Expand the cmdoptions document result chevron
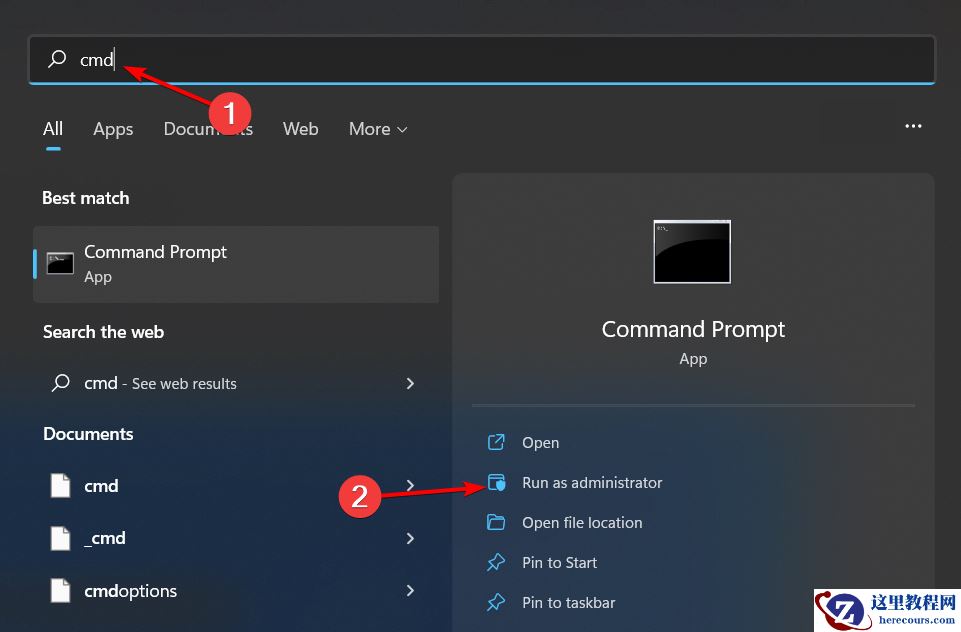961x632 pixels. [410, 590]
